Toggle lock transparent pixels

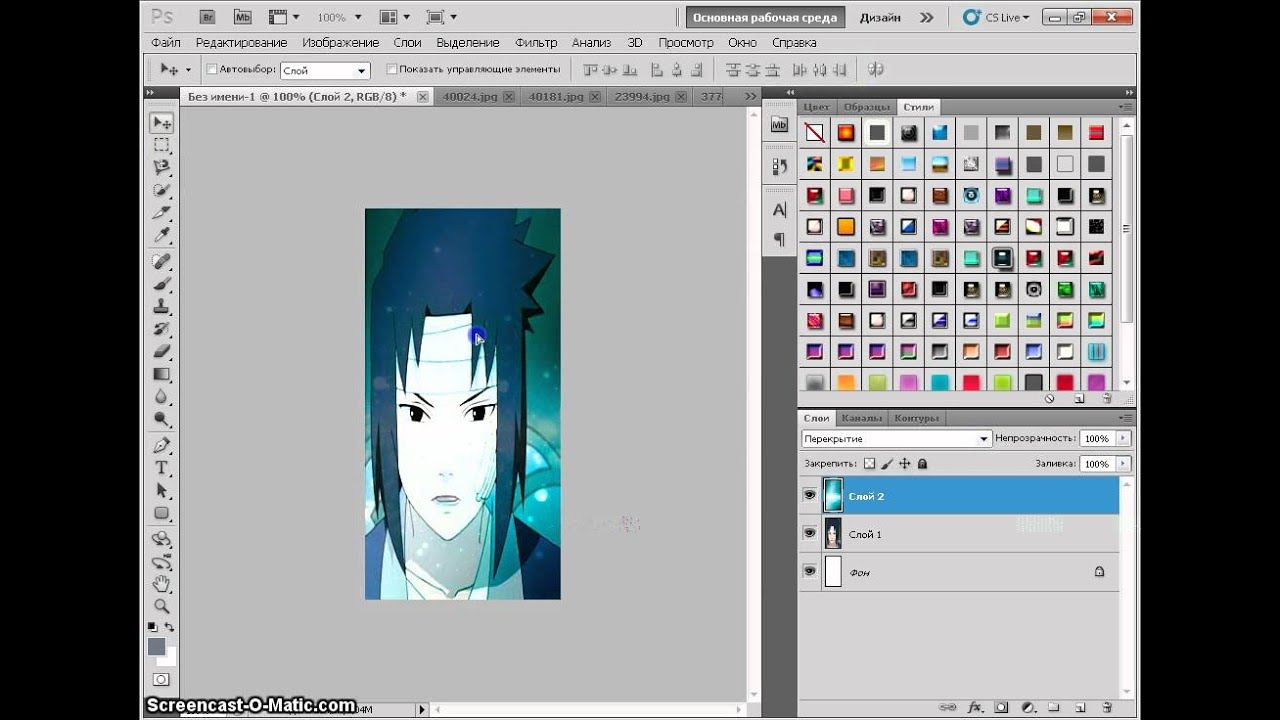pos(869,464)
